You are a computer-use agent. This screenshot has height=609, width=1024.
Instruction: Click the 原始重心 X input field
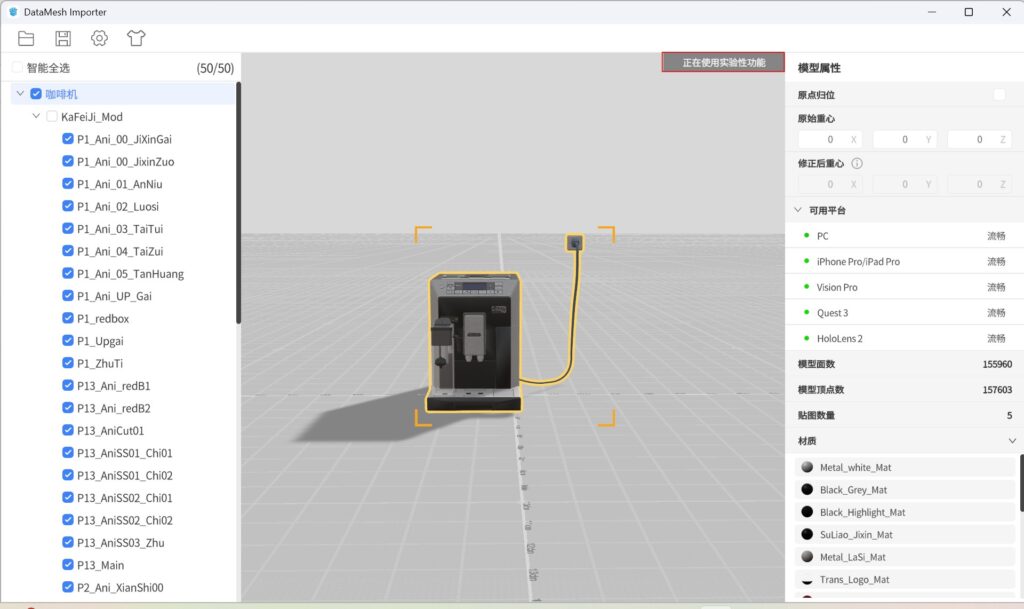pos(822,140)
